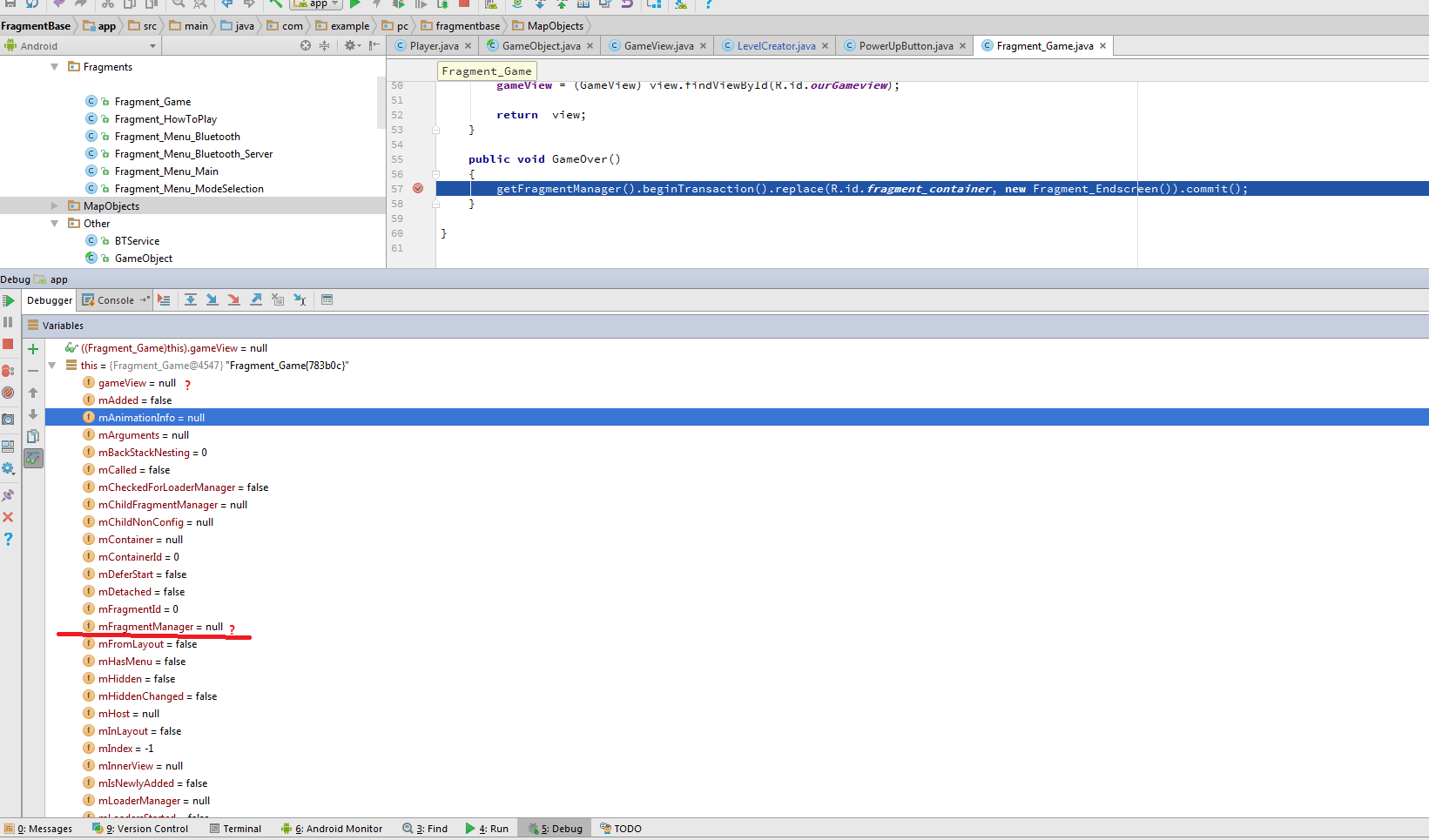Open the Console tab in debug panel
Image resolution: width=1429 pixels, height=840 pixels.
(114, 300)
